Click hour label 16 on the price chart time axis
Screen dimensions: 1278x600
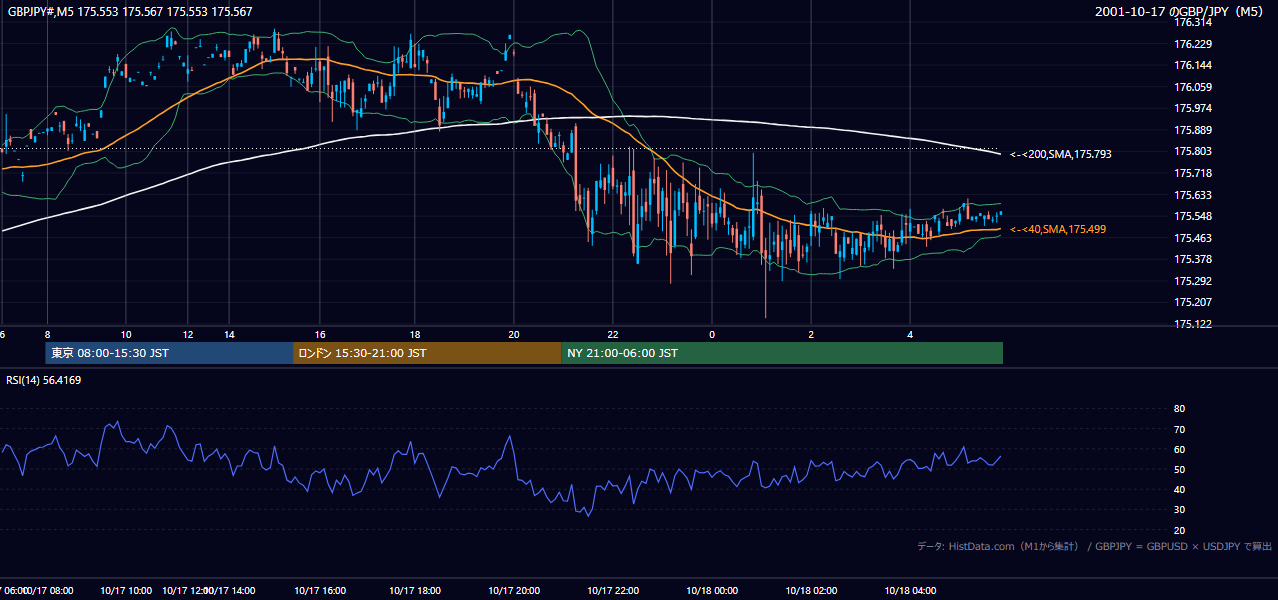pyautogui.click(x=320, y=334)
